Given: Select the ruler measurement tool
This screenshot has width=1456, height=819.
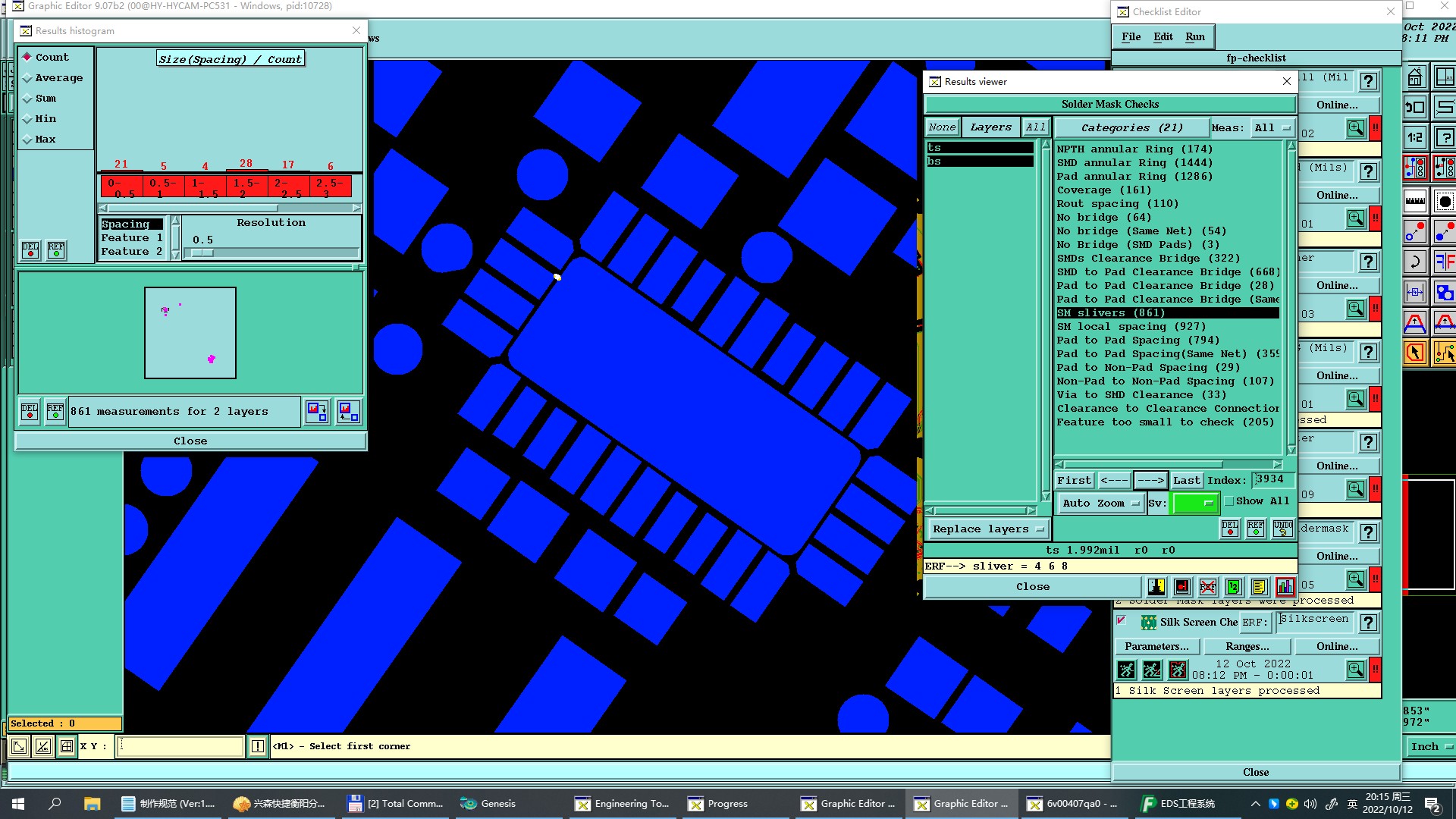Looking at the screenshot, I should pyautogui.click(x=1415, y=201).
